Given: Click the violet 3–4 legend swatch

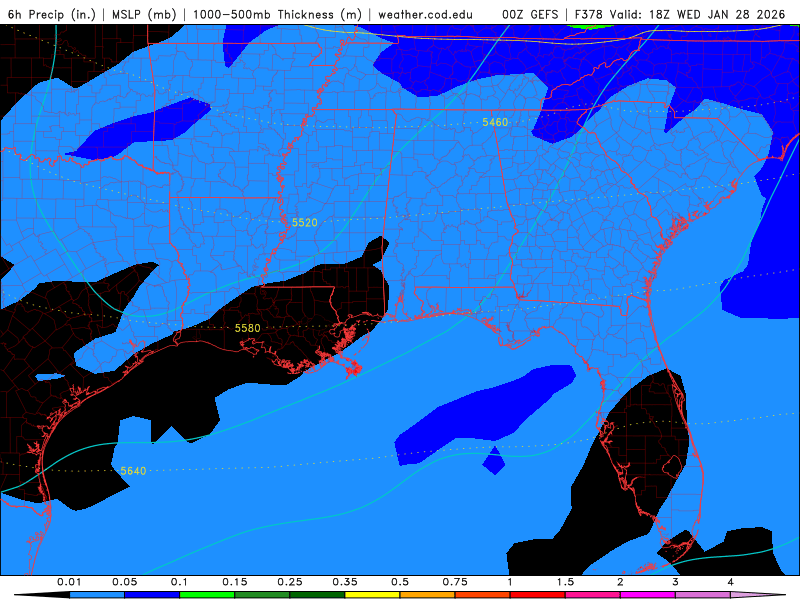Looking at the screenshot, I should 703,595.
